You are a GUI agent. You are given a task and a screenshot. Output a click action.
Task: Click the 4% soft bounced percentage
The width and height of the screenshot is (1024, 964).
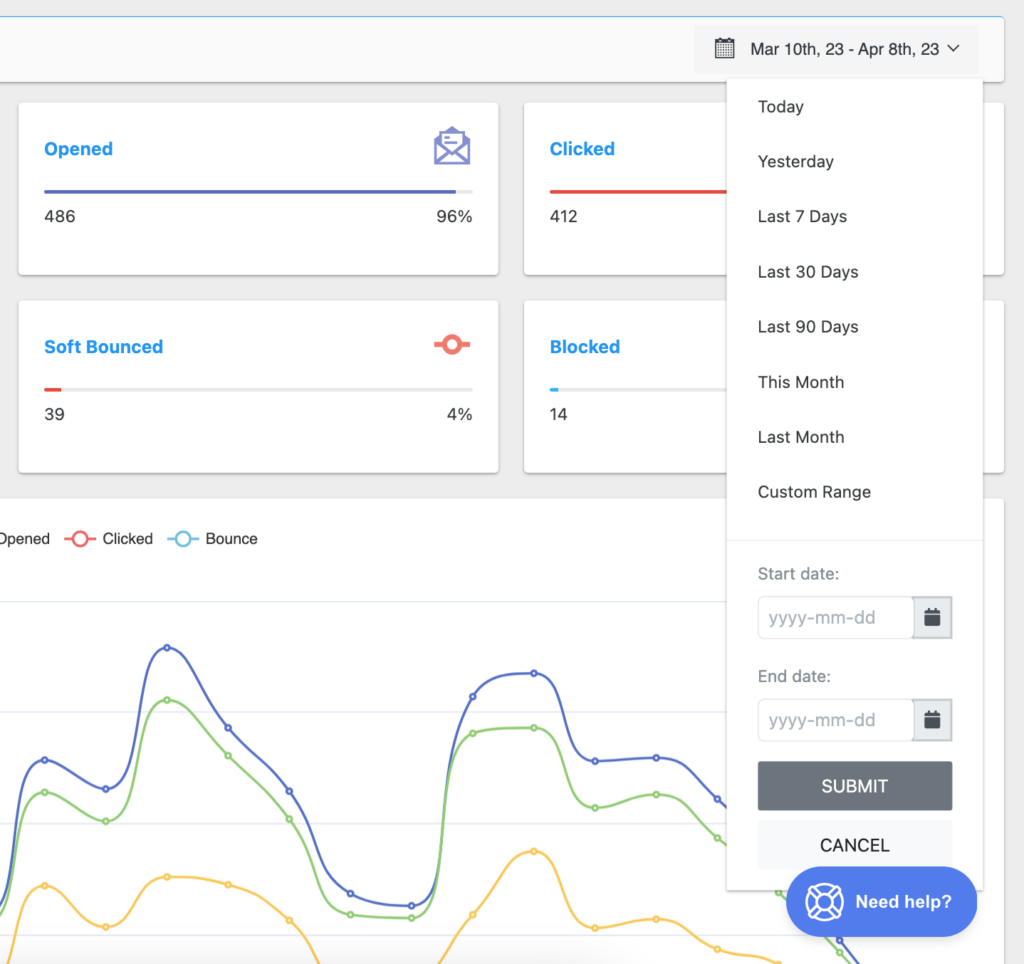point(460,414)
